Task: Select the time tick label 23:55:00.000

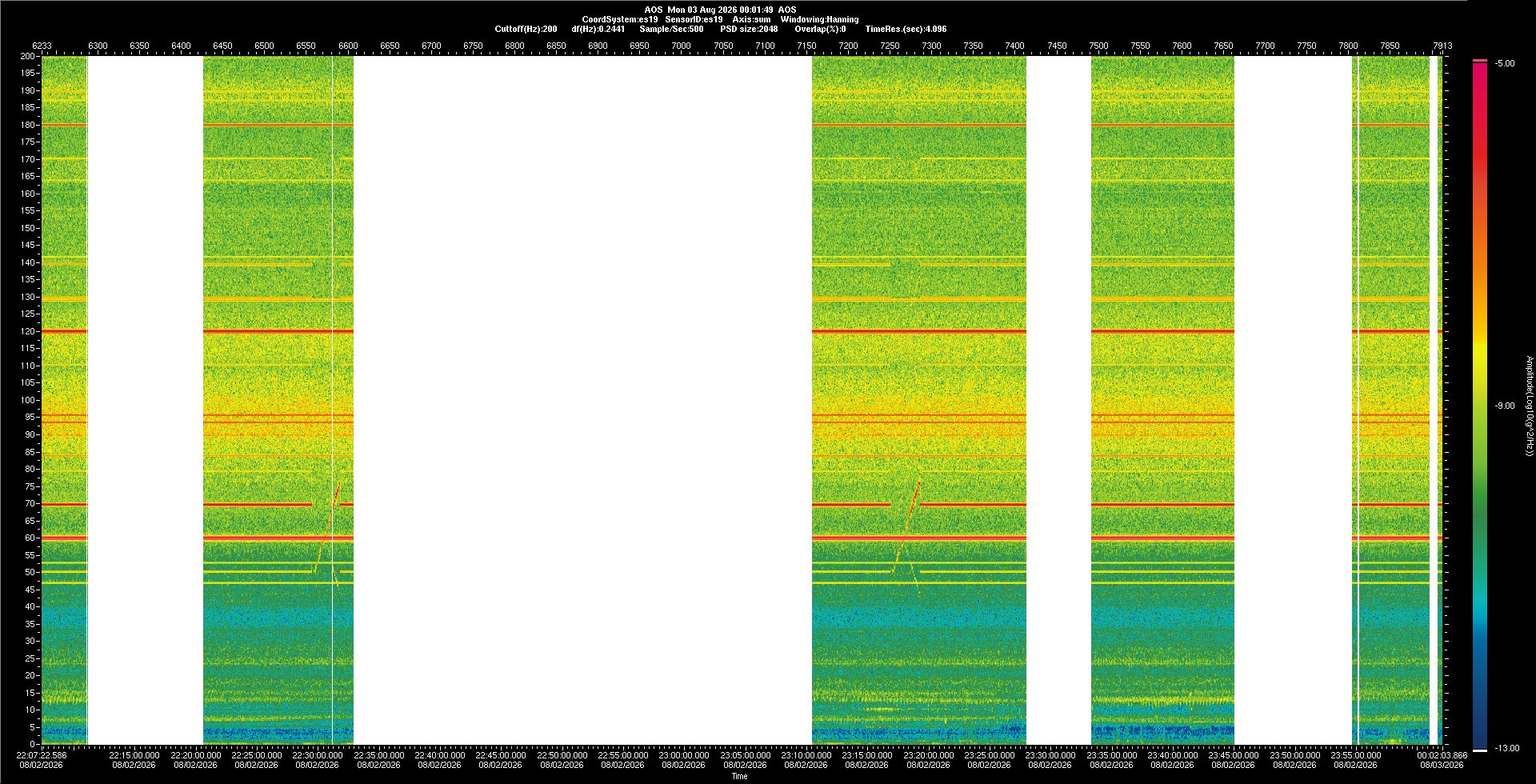Action: [1356, 755]
